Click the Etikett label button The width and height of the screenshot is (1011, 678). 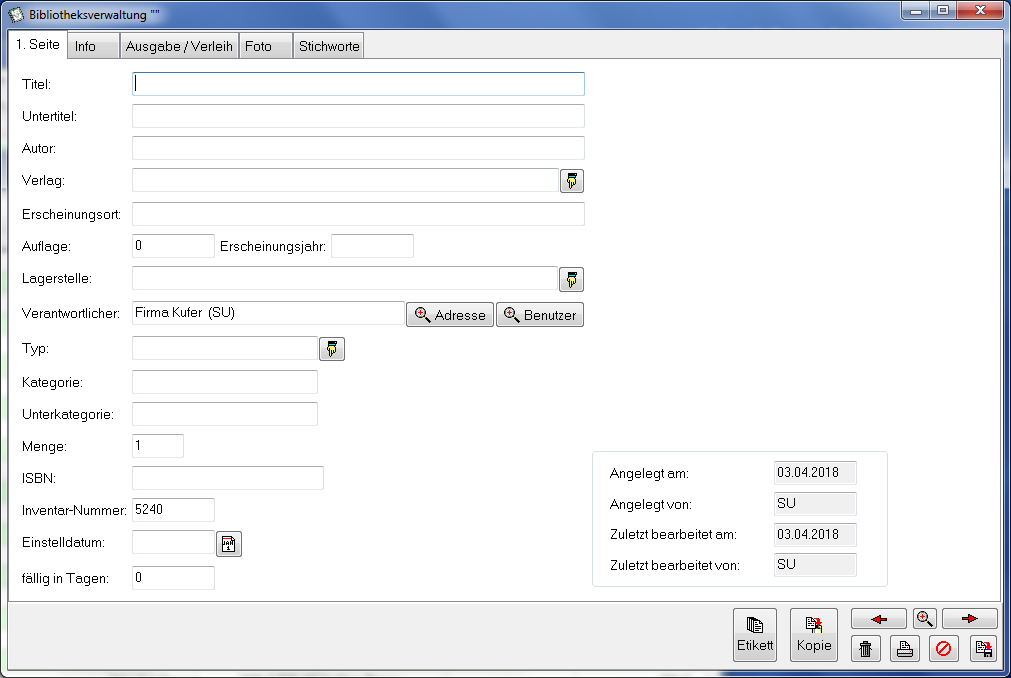click(755, 635)
